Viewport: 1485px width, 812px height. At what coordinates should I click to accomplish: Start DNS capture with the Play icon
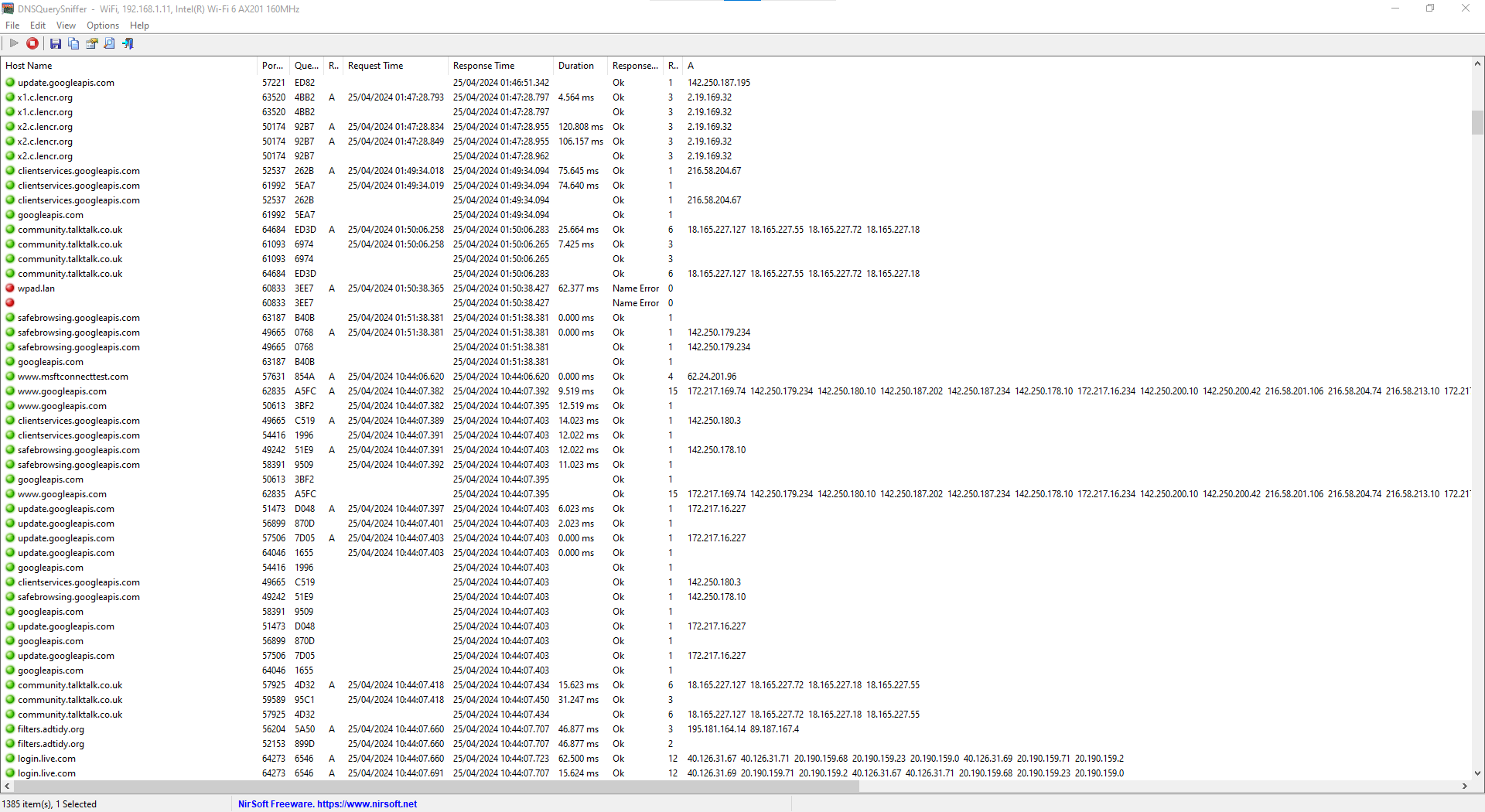(13, 43)
